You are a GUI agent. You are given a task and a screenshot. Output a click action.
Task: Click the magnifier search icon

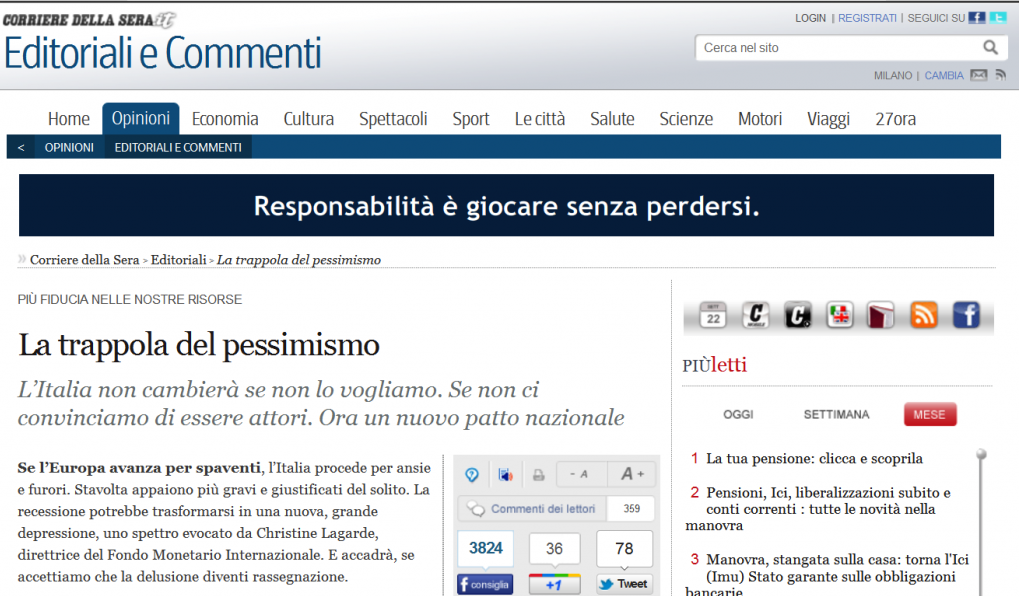point(990,47)
